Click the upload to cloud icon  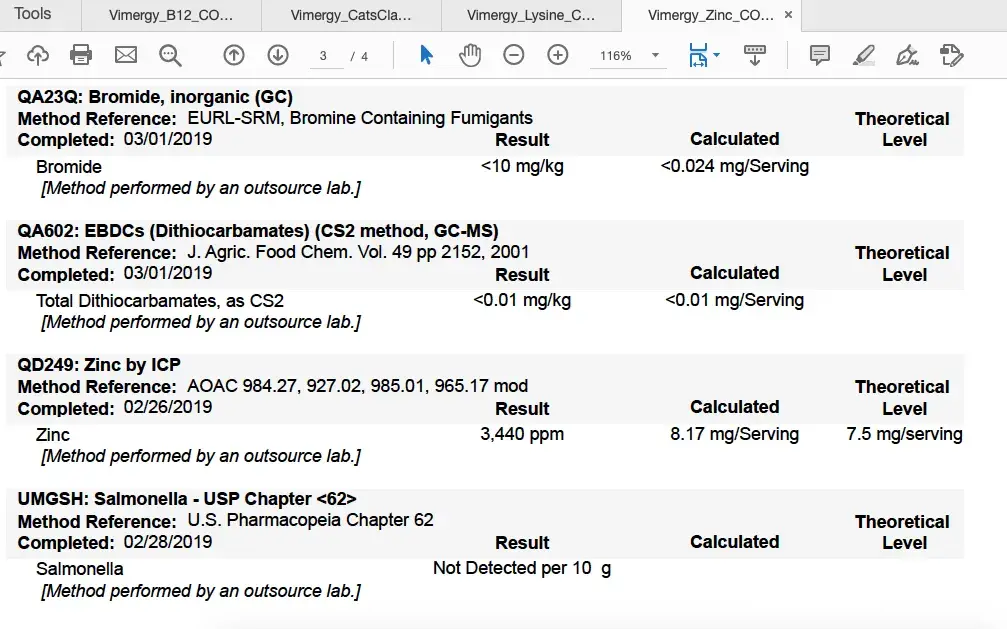coord(37,56)
